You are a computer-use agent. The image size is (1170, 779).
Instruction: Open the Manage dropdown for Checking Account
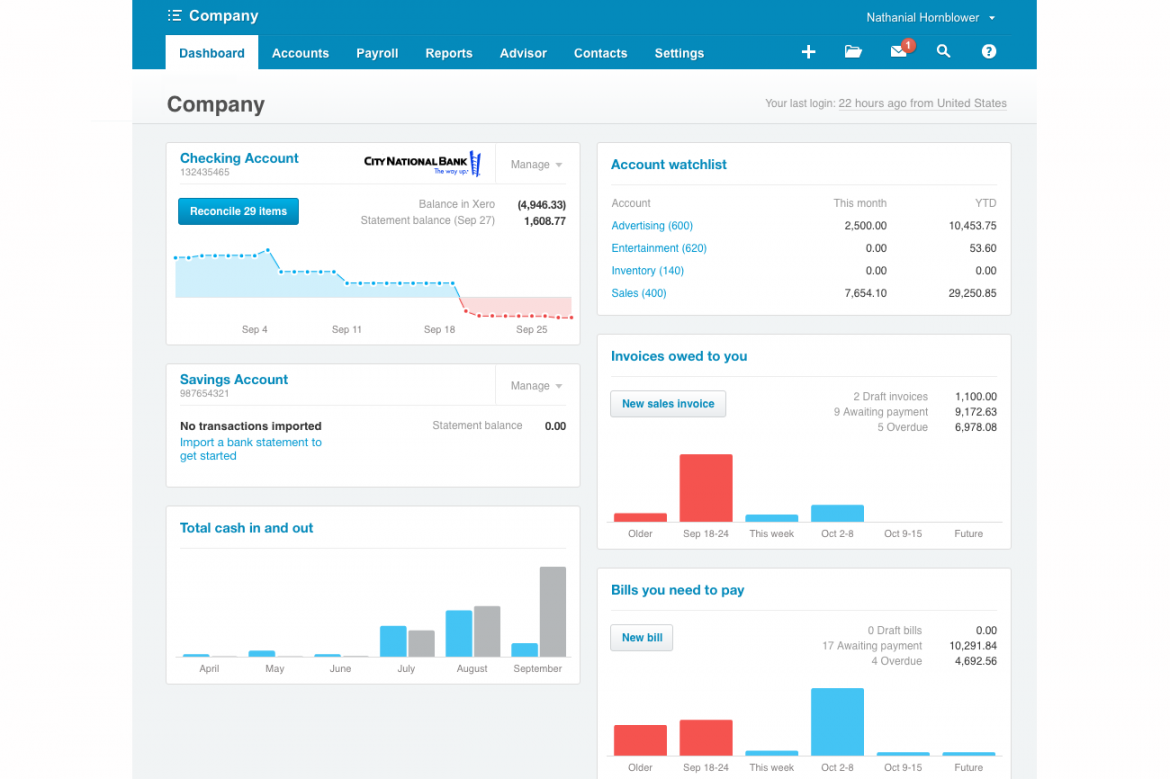pyautogui.click(x=535, y=164)
